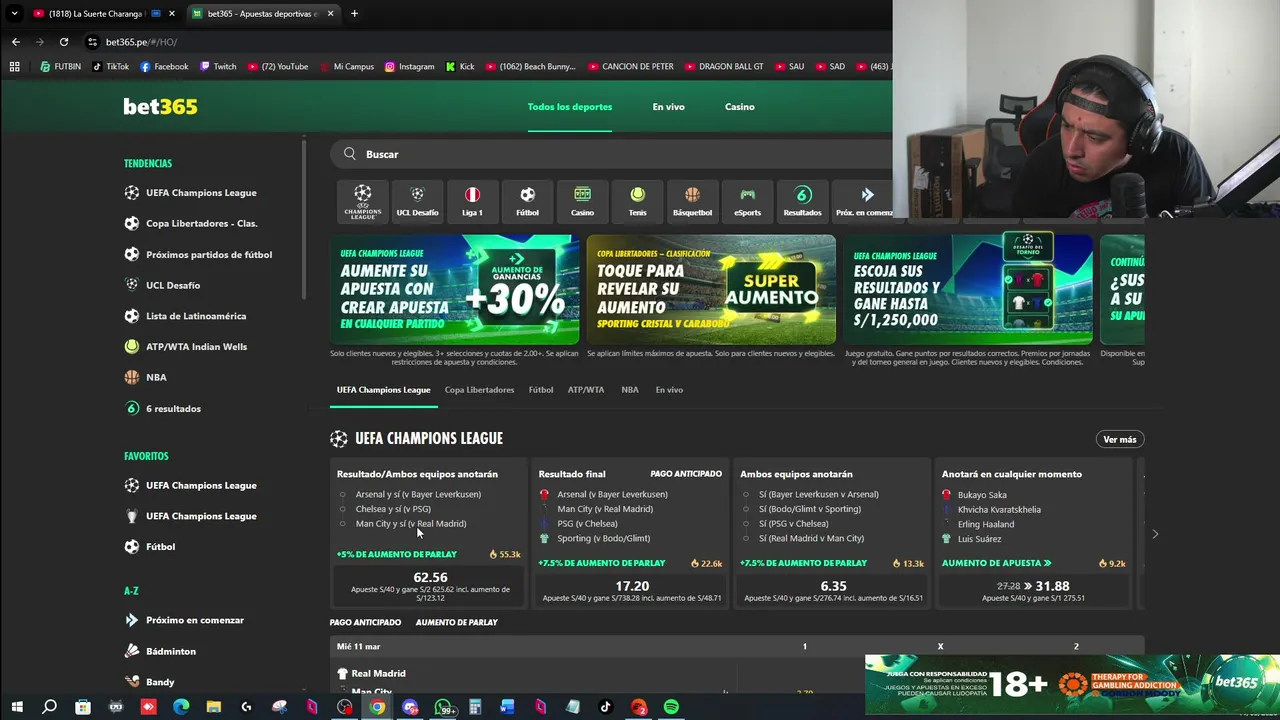
Task: Switch to the Fútbol tab
Action: [x=541, y=390]
